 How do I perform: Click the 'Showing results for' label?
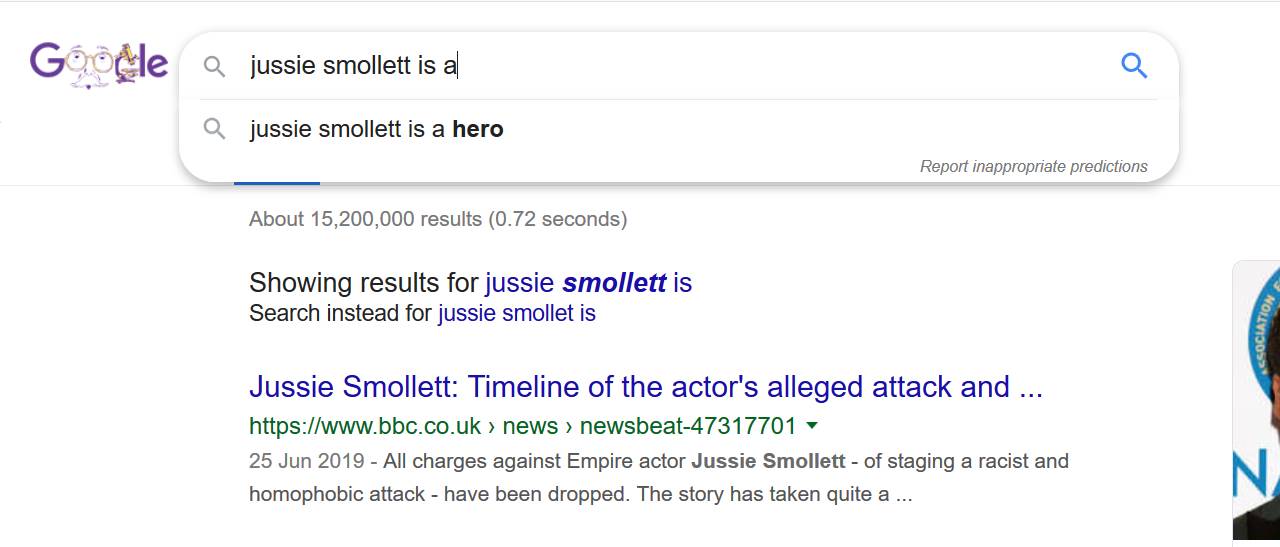[364, 283]
